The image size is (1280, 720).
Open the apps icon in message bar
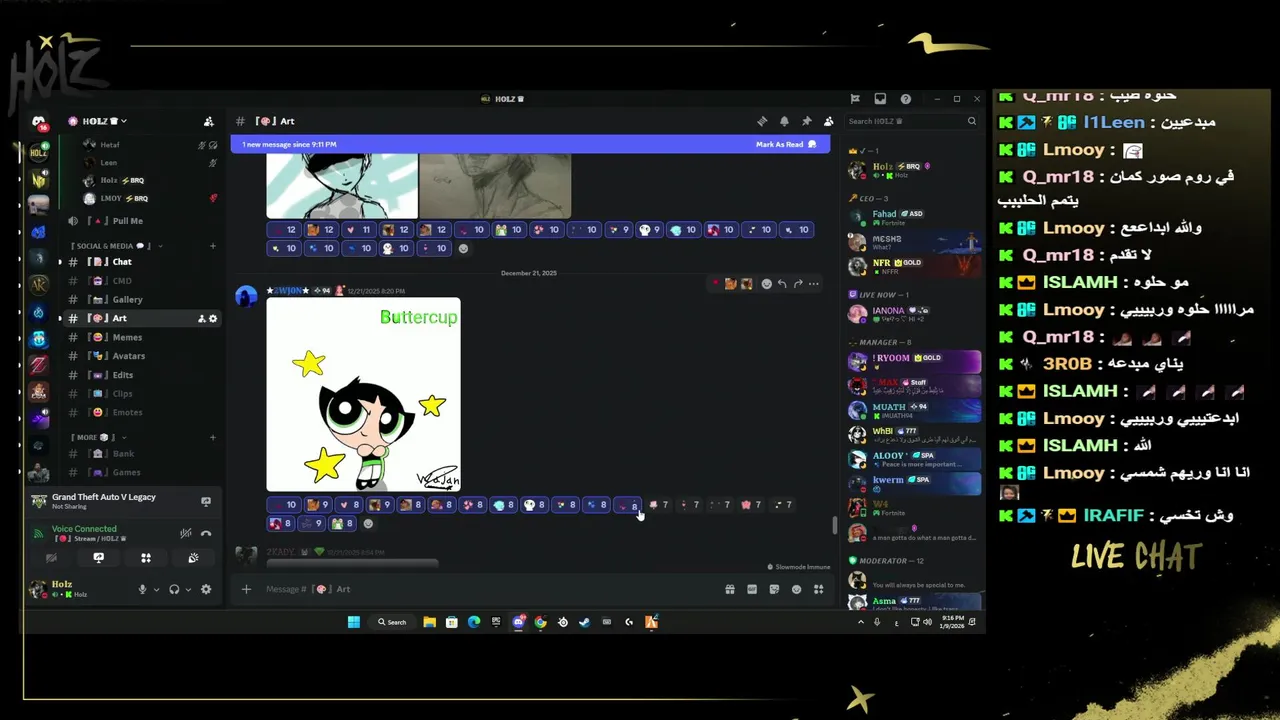point(818,589)
